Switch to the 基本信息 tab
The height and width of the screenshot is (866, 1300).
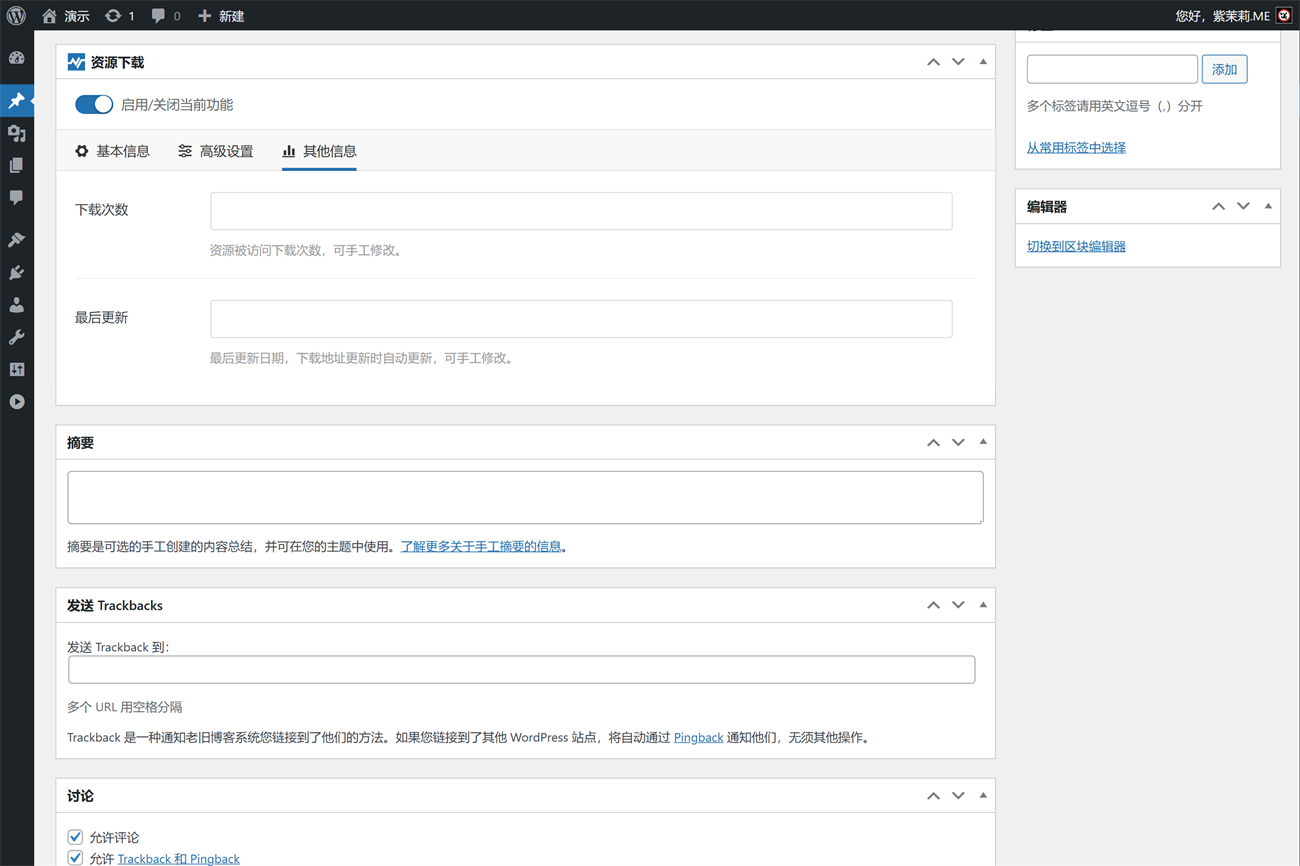click(x=112, y=151)
